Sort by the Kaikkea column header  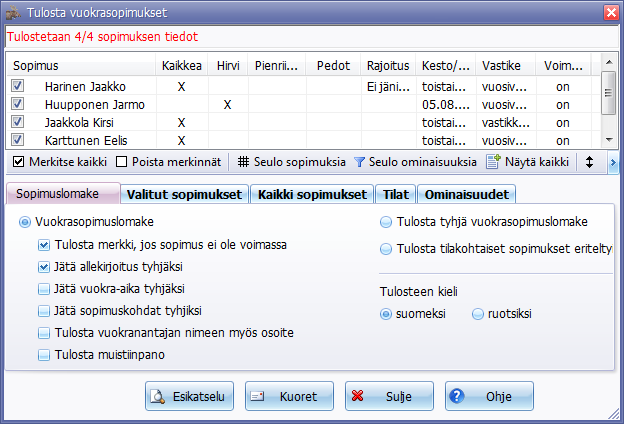click(x=181, y=65)
